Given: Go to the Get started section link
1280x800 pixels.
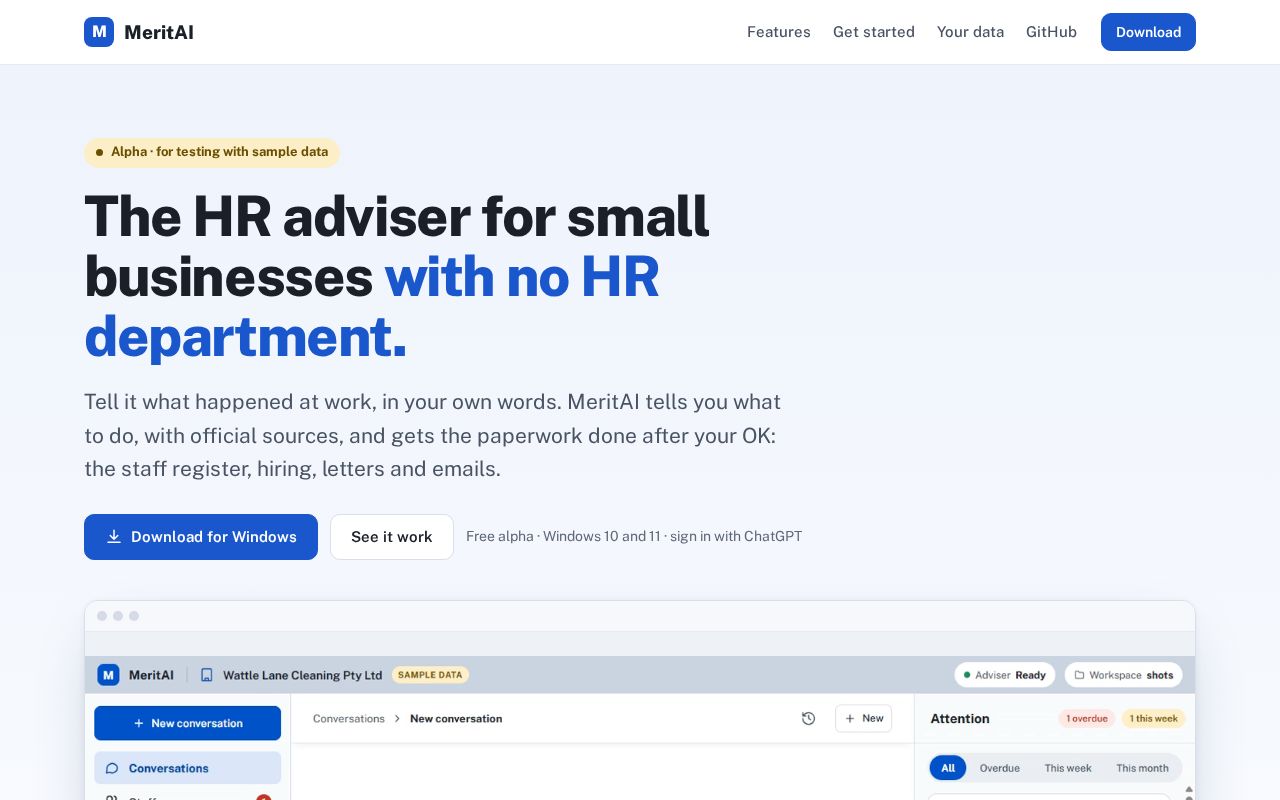Looking at the screenshot, I should pos(874,32).
